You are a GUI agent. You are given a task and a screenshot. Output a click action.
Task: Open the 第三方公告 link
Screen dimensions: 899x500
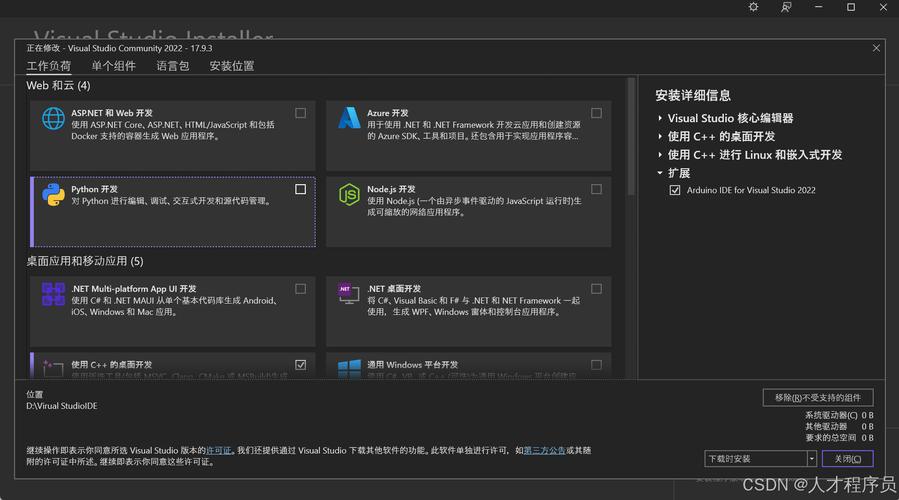[x=543, y=451]
